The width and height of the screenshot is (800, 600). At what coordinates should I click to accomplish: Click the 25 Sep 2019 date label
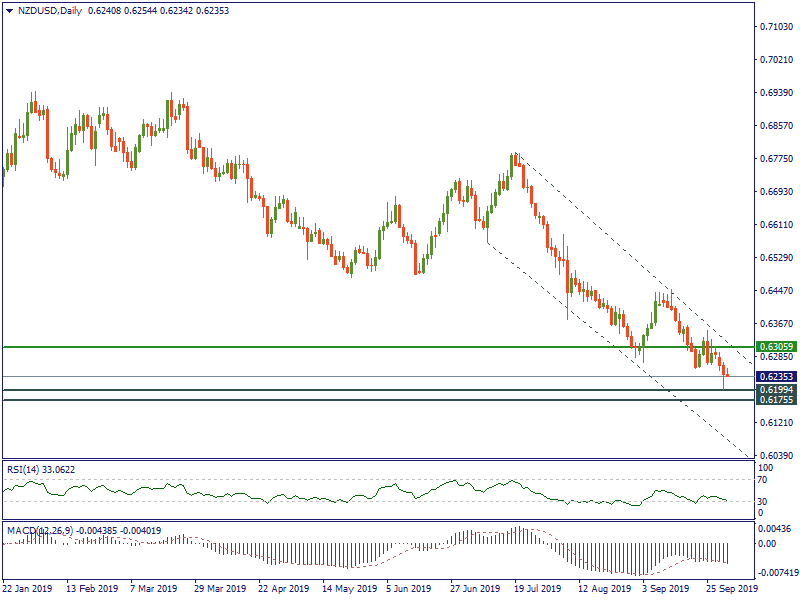click(732, 589)
